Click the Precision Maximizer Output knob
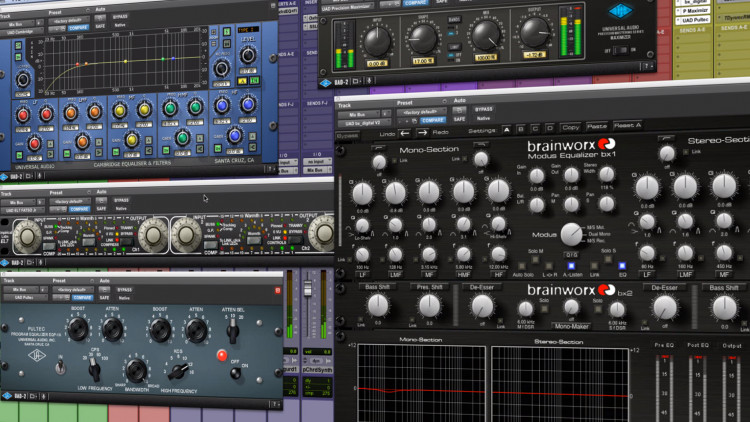 point(534,33)
